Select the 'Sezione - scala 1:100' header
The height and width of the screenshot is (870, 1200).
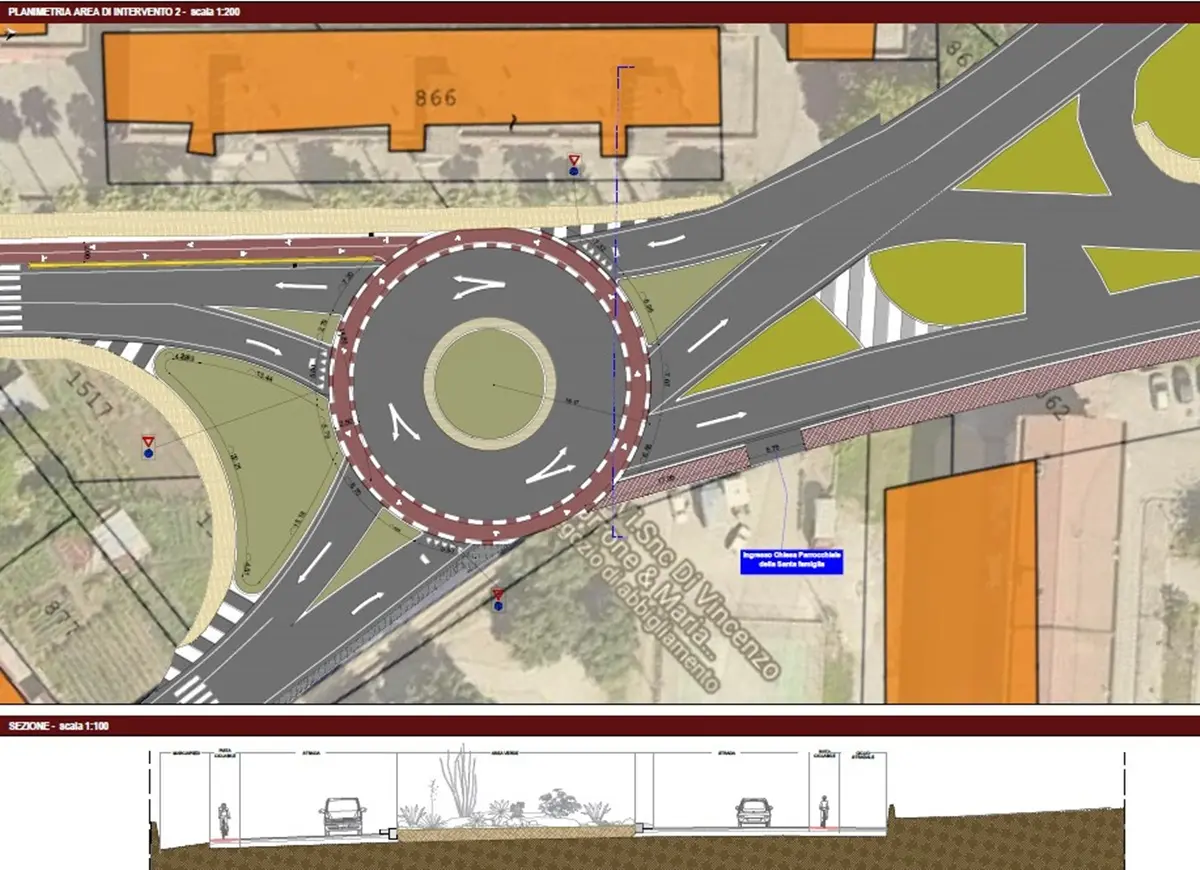(x=62, y=725)
